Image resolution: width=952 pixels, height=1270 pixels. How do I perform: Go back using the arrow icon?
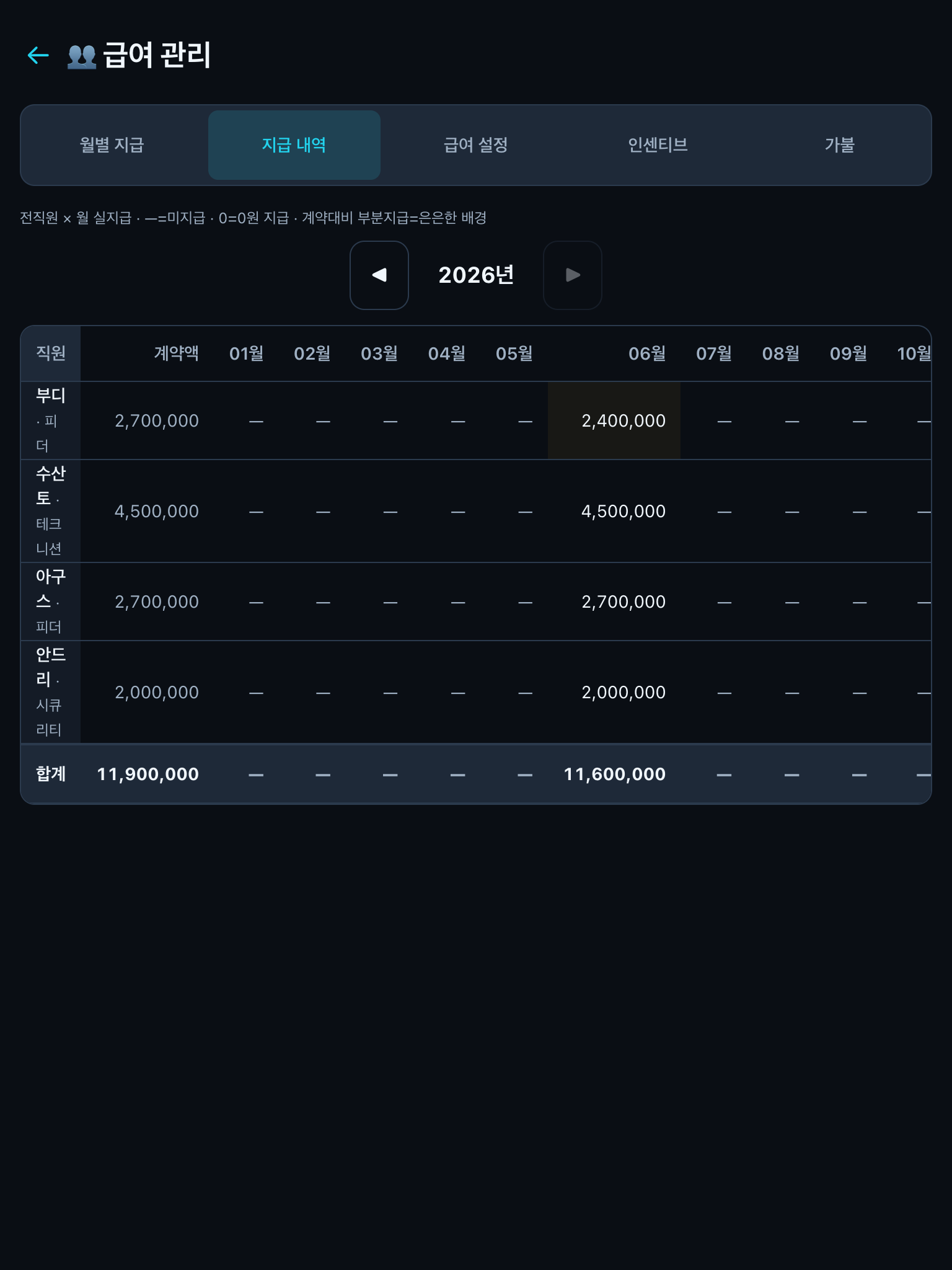coord(38,55)
